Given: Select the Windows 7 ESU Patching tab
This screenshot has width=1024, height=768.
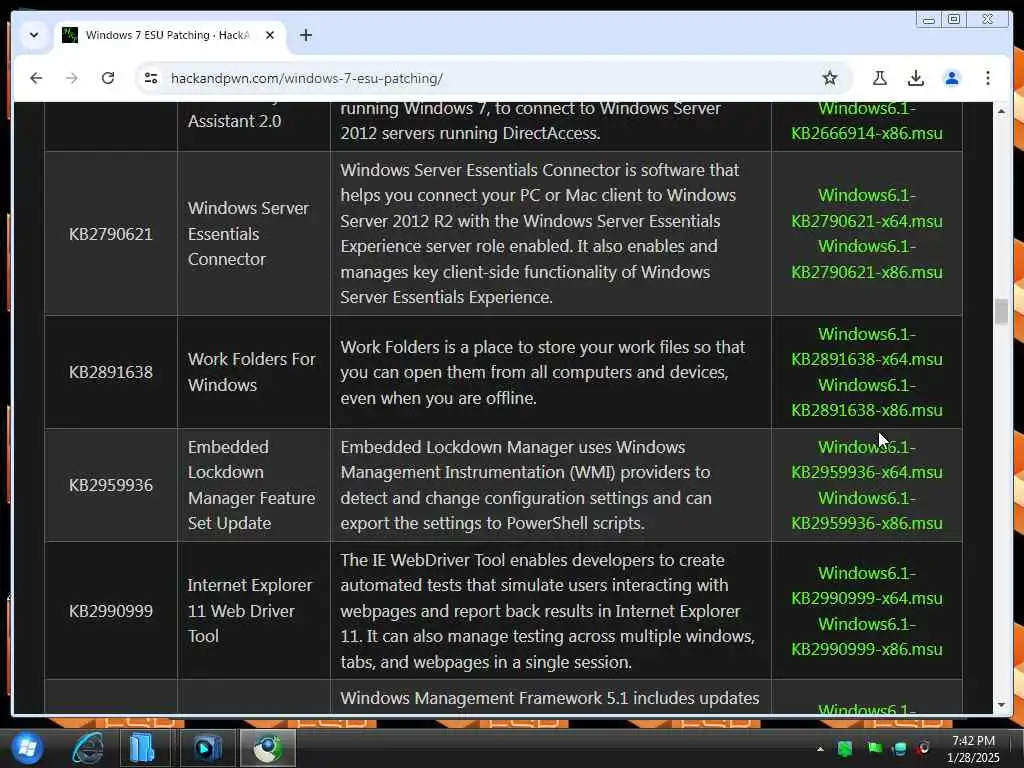Looking at the screenshot, I should tap(168, 35).
